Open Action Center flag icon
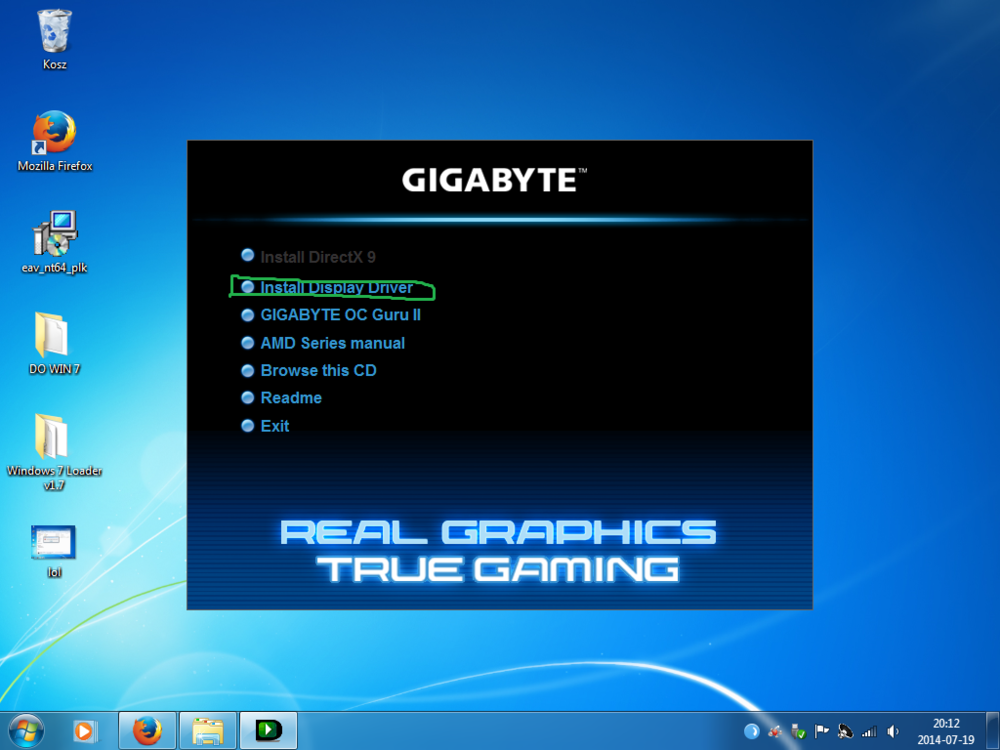1000x750 pixels. coord(821,731)
